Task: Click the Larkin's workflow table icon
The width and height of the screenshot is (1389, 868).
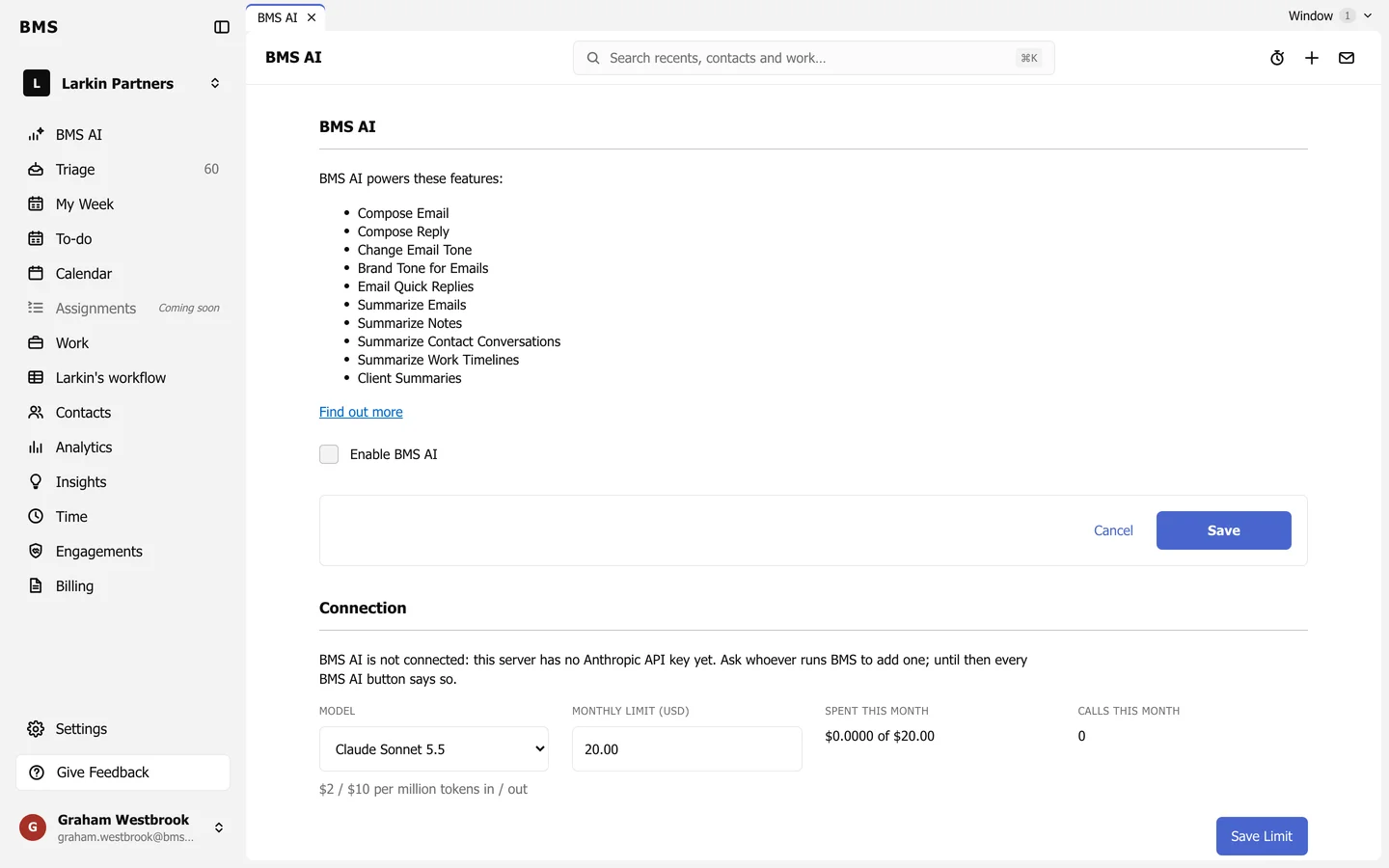Action: (x=36, y=377)
